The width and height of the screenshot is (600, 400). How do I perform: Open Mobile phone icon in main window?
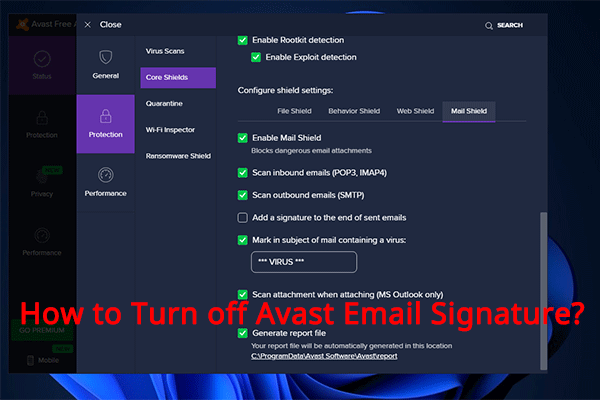pyautogui.click(x=31, y=360)
